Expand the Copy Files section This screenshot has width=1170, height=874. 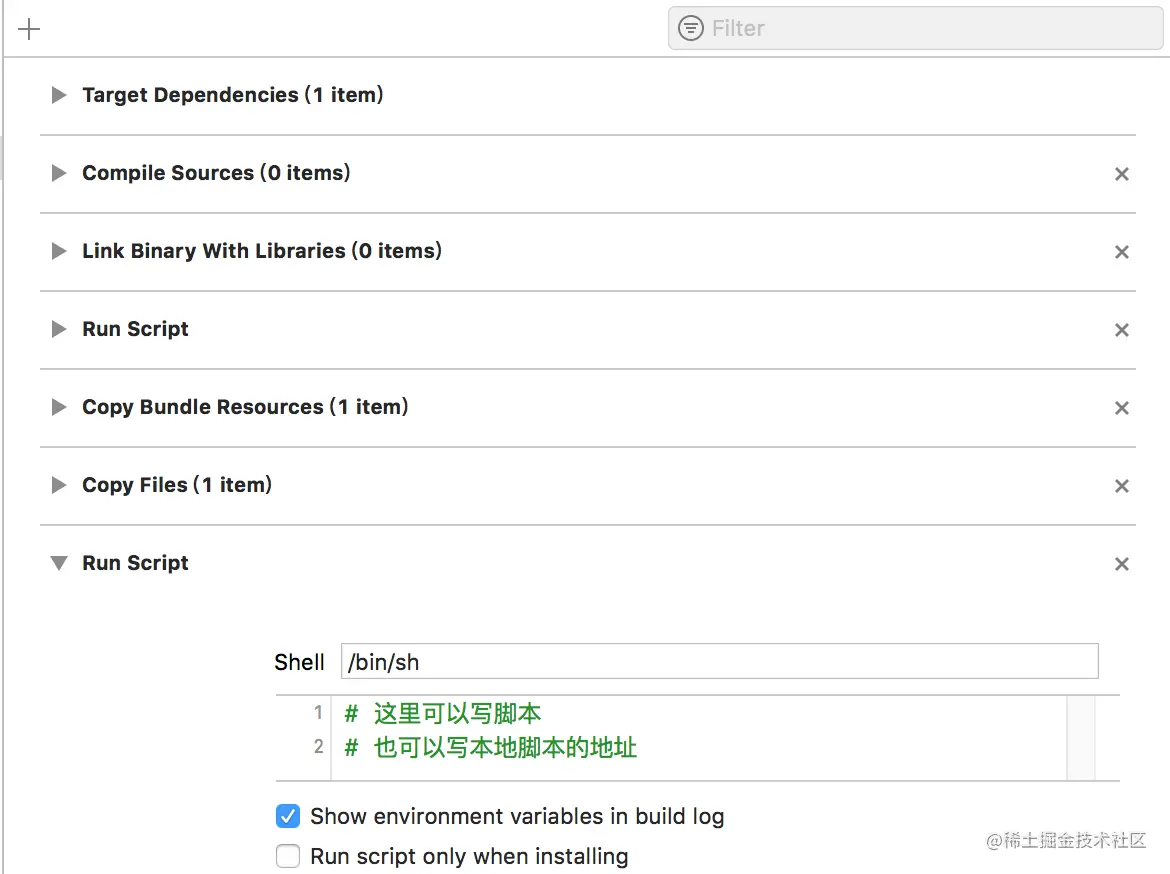59,485
